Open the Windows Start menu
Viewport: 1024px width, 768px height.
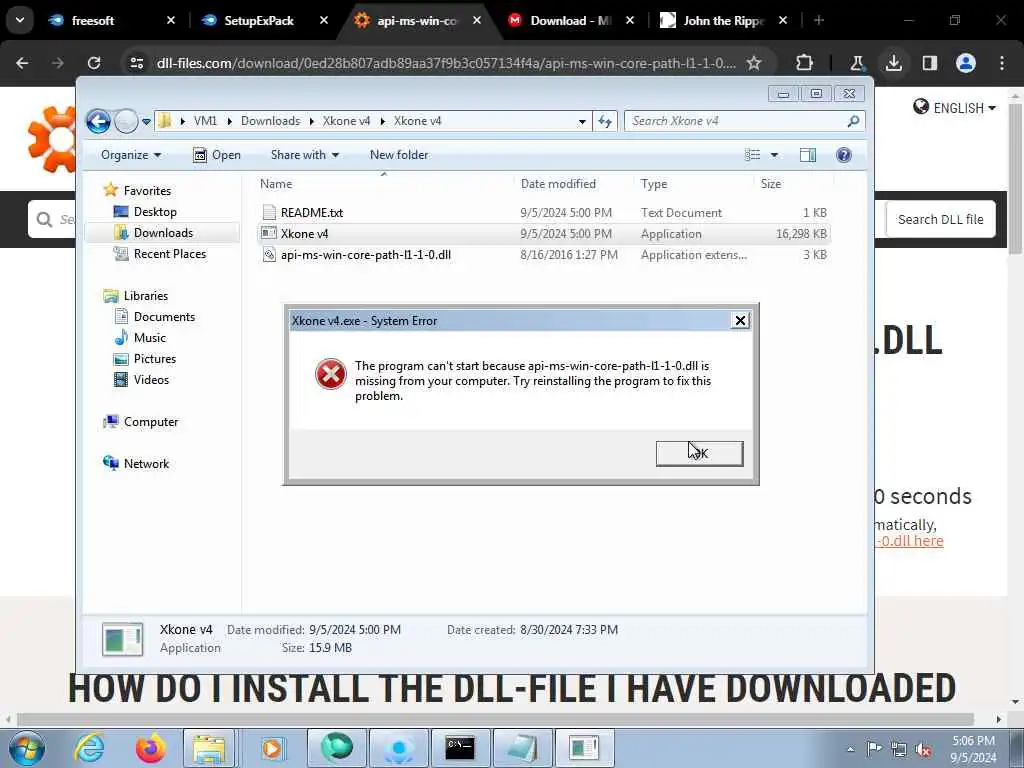pos(26,748)
